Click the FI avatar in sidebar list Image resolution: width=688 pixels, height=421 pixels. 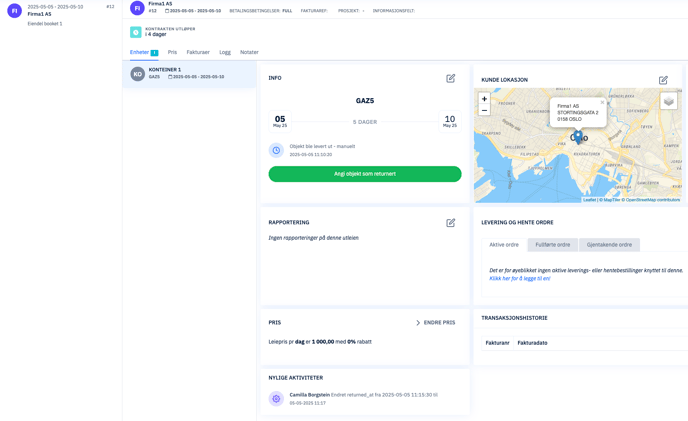point(14,11)
